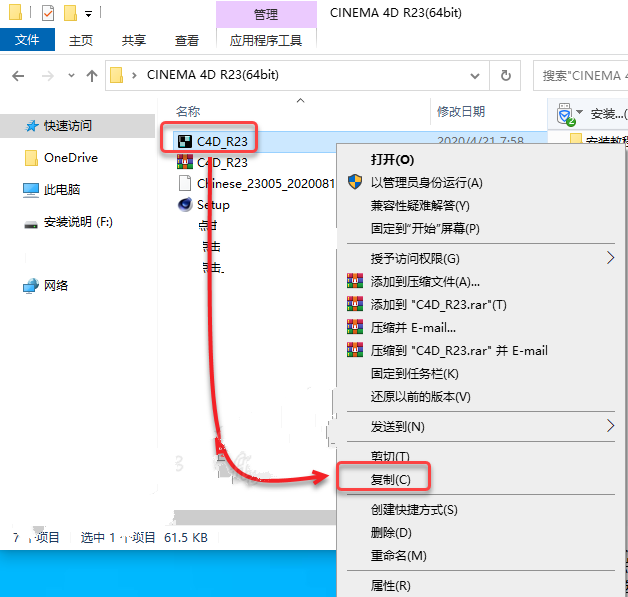Choose 添加到 "C4D_R23.rar"(T)

pyautogui.click(x=439, y=305)
